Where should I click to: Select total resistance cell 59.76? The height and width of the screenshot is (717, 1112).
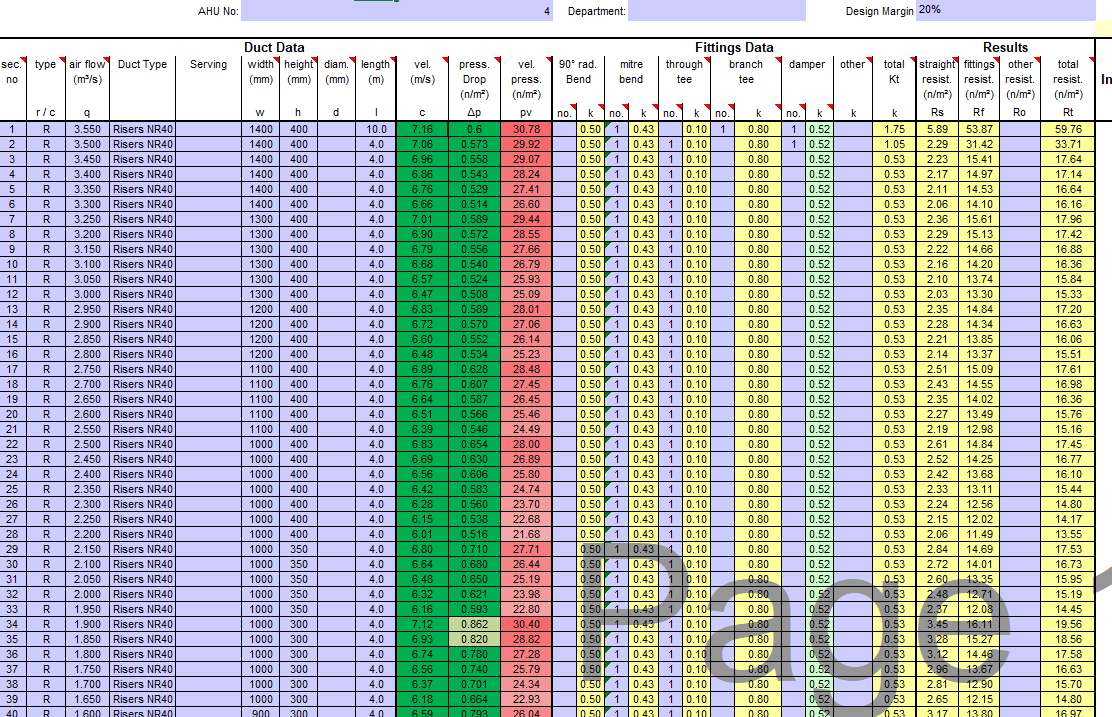click(x=1068, y=129)
